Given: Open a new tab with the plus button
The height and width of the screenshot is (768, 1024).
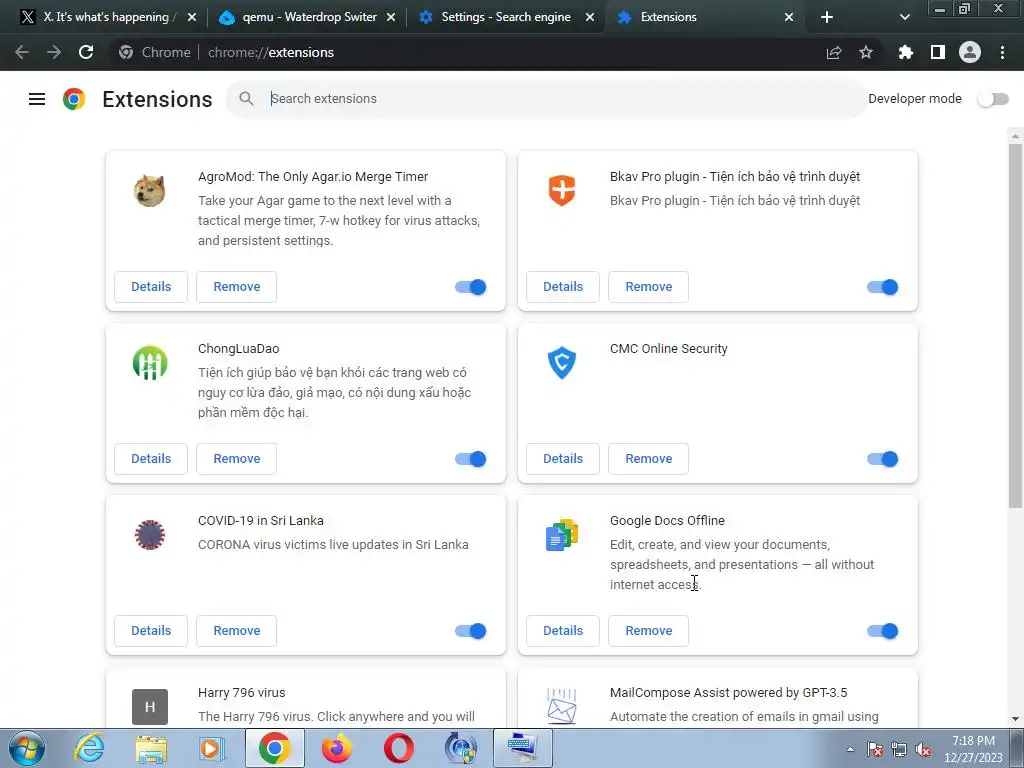Looking at the screenshot, I should tap(827, 17).
